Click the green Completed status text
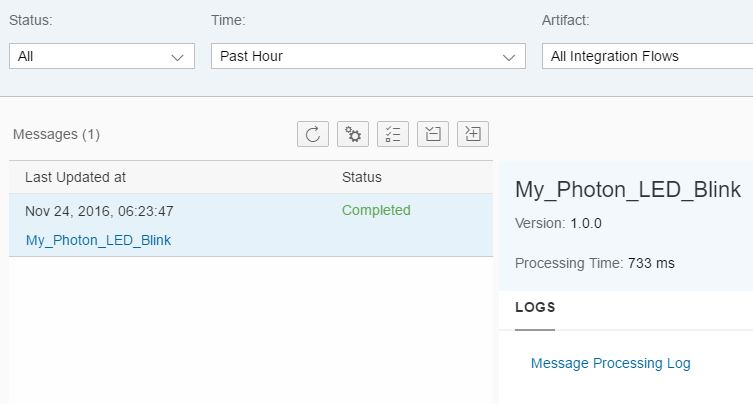The width and height of the screenshot is (753, 404). pos(376,210)
